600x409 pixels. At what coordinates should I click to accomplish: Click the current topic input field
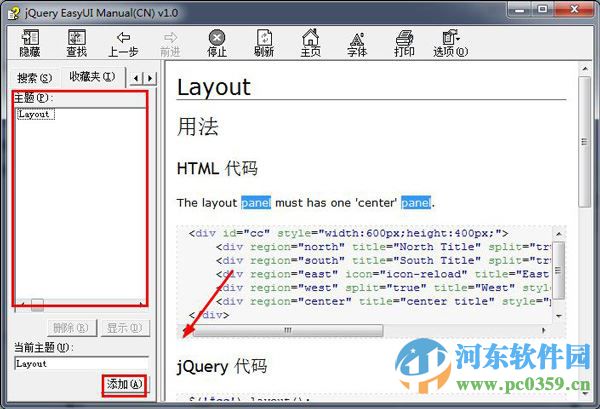[x=81, y=363]
